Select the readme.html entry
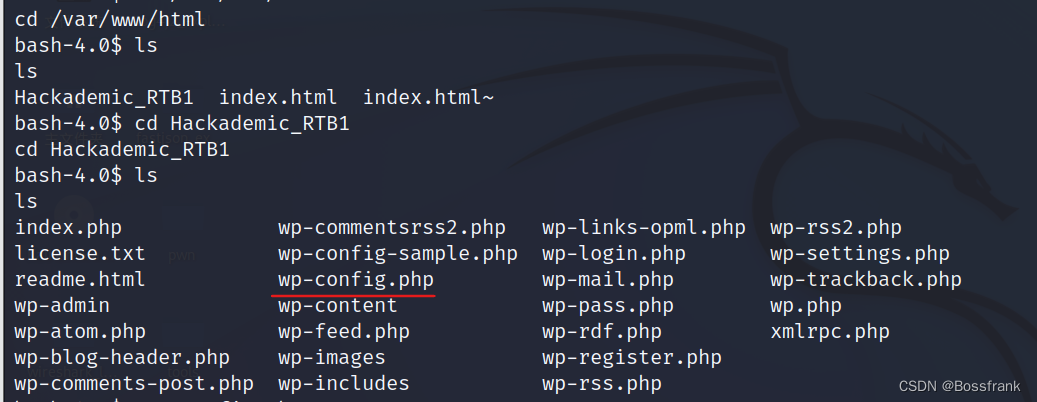 80,280
